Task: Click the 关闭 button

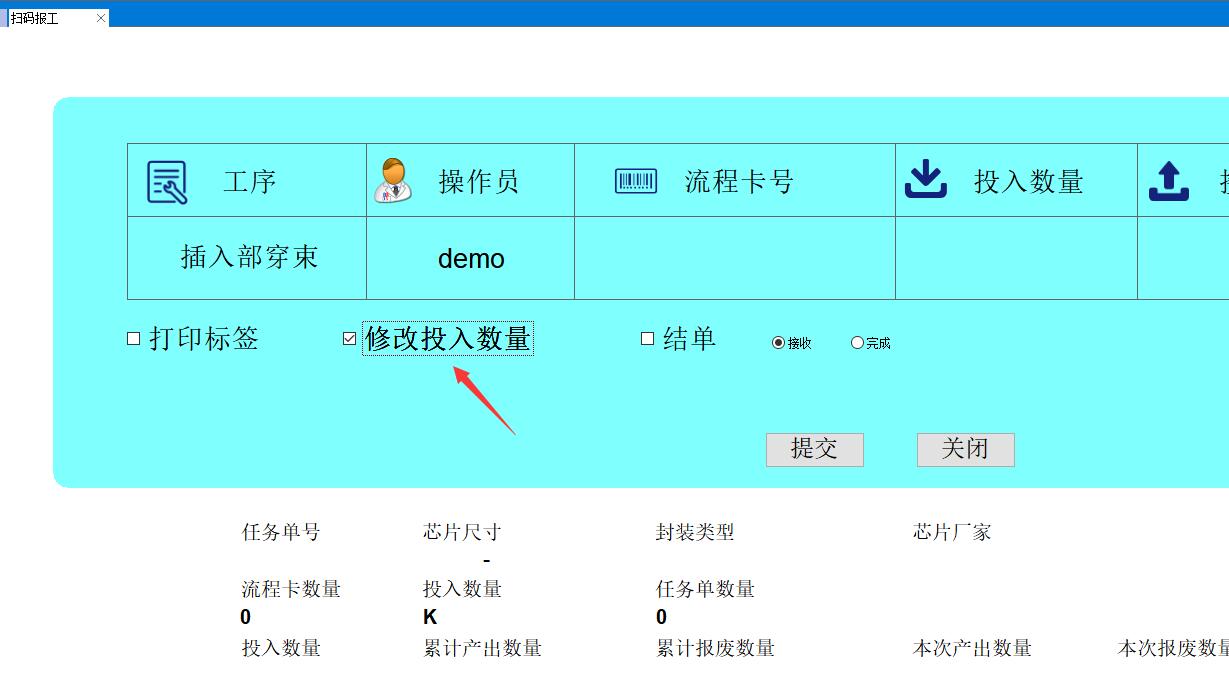Action: [965, 449]
